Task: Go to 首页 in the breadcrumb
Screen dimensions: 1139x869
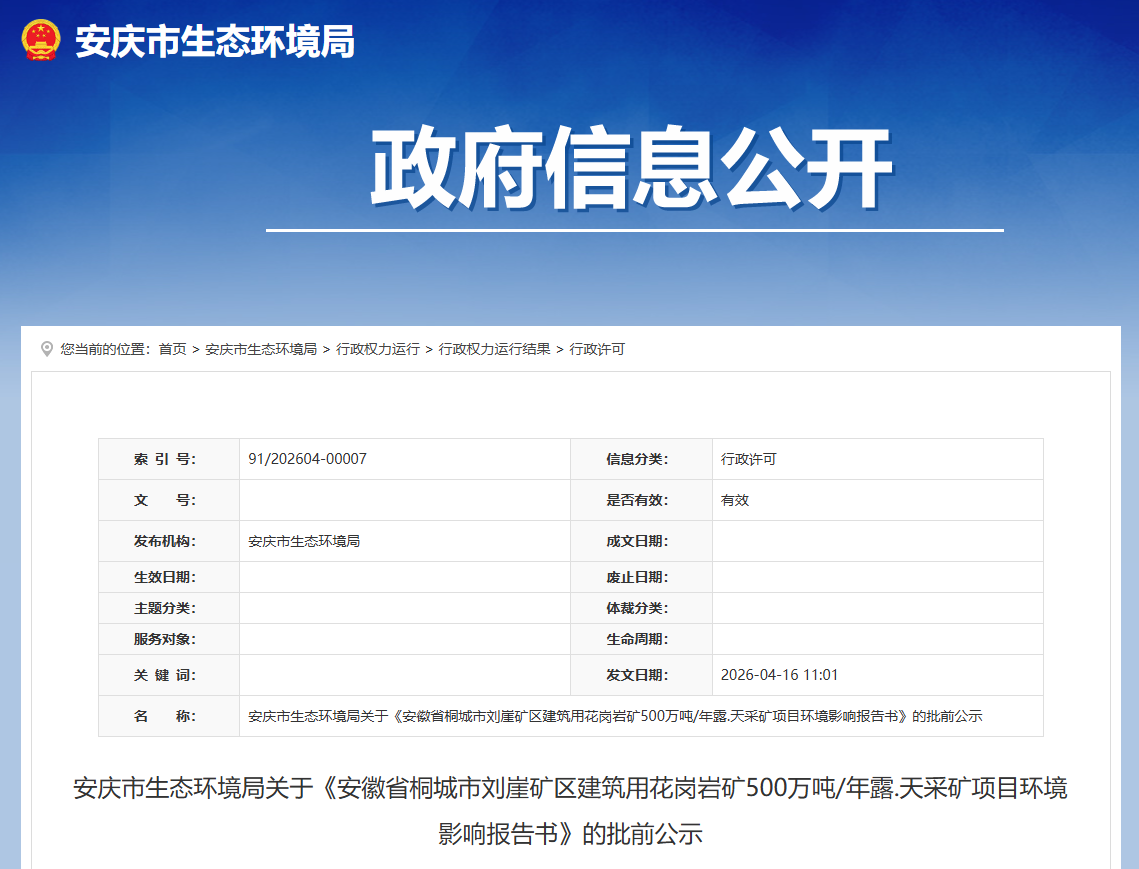Action: 172,349
